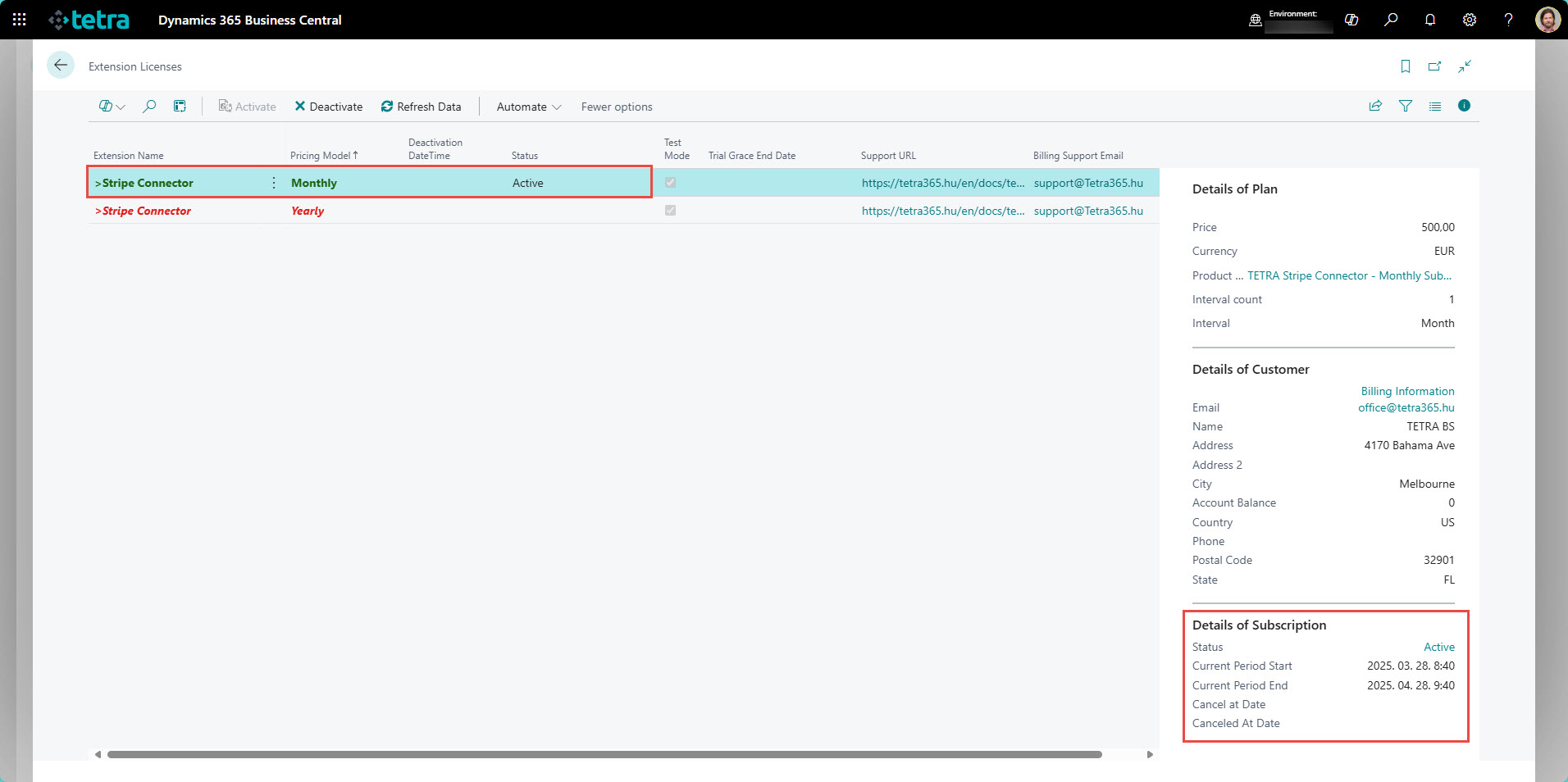Sort by Pricing Model column header
The height and width of the screenshot is (782, 1568).
(321, 156)
